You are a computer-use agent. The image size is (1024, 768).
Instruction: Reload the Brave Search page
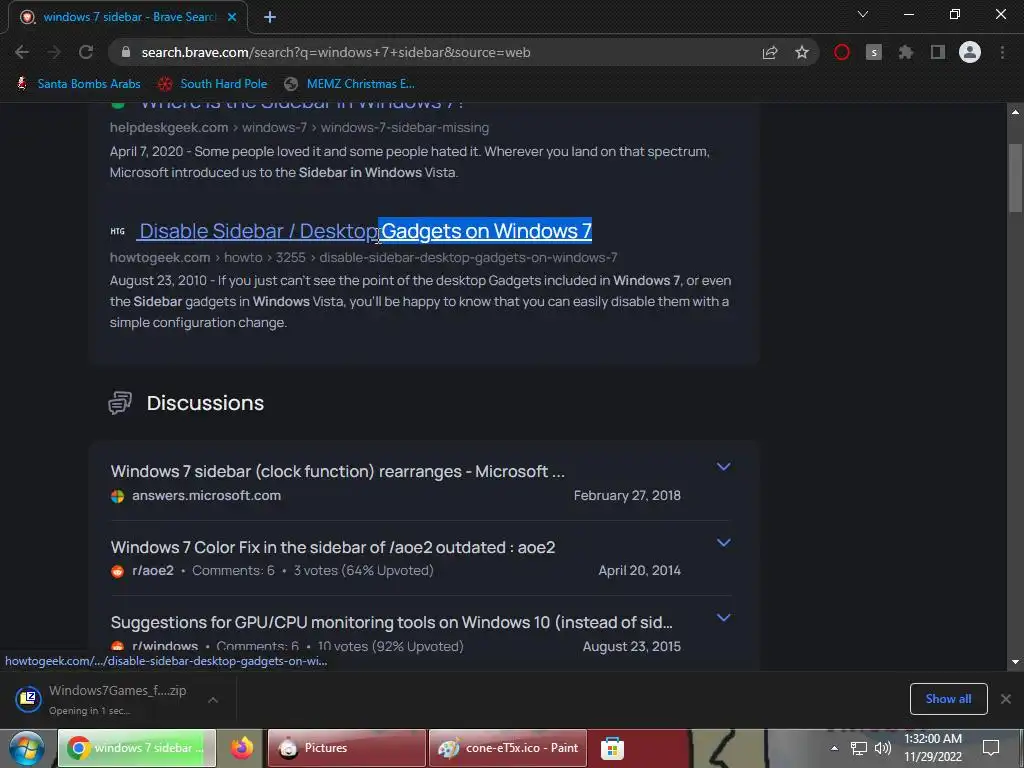pyautogui.click(x=86, y=52)
